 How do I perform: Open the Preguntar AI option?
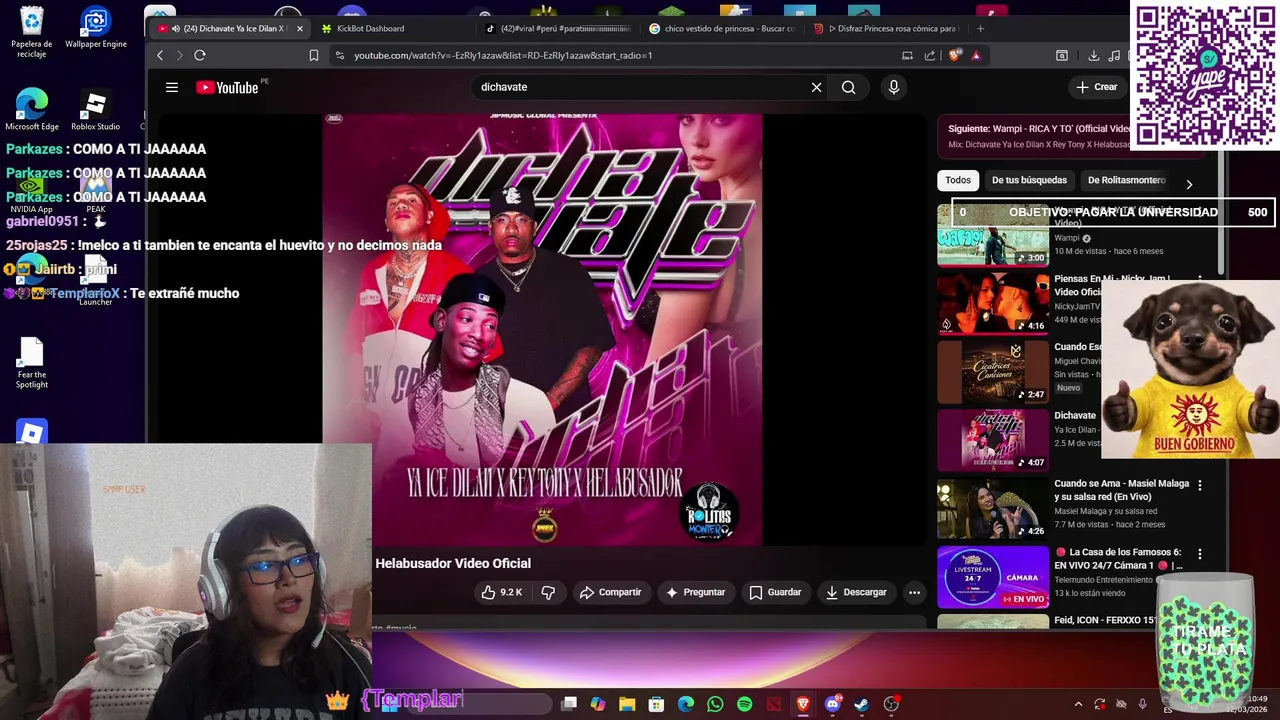click(695, 592)
